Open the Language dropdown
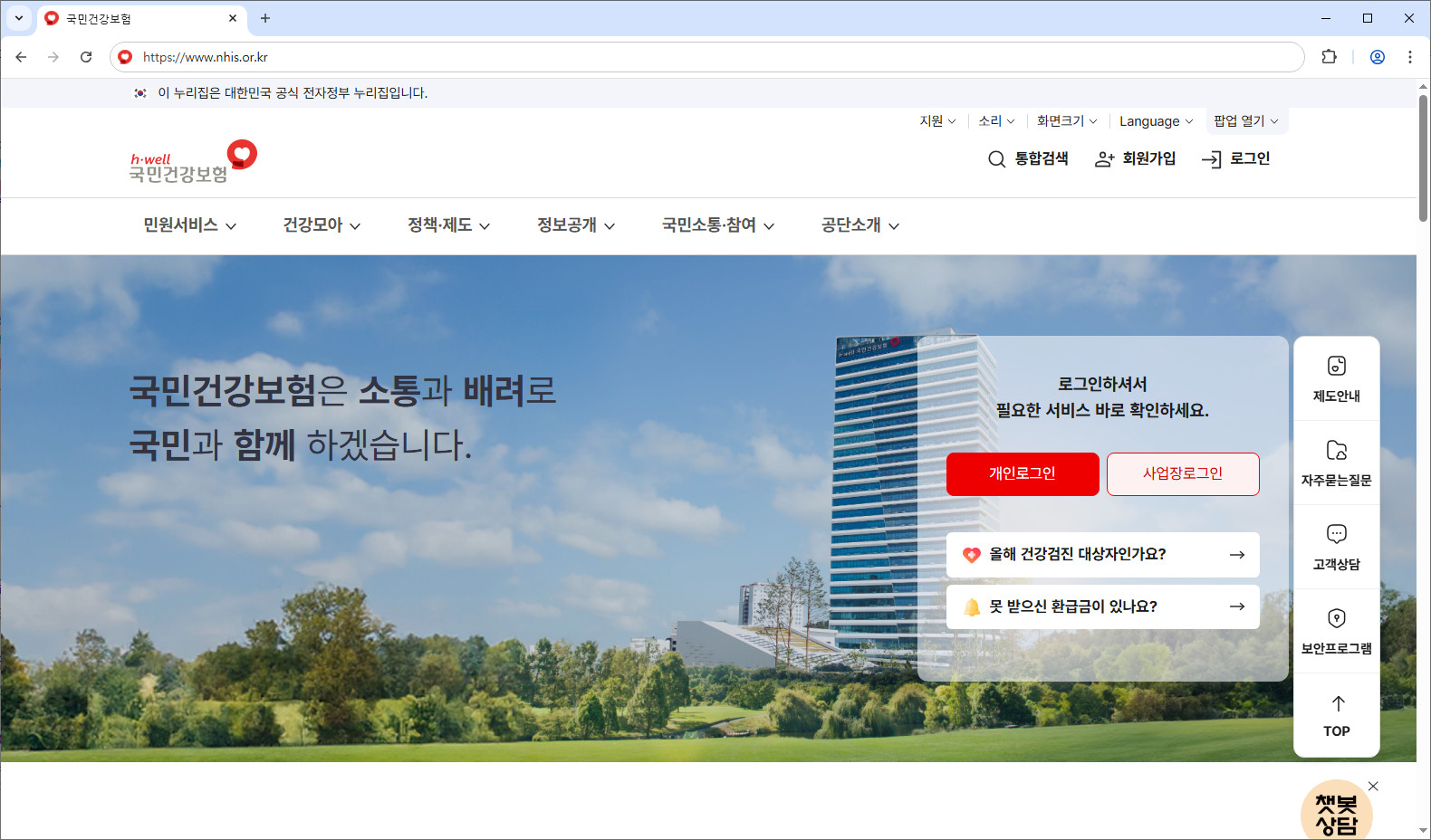1431x840 pixels. (1157, 121)
